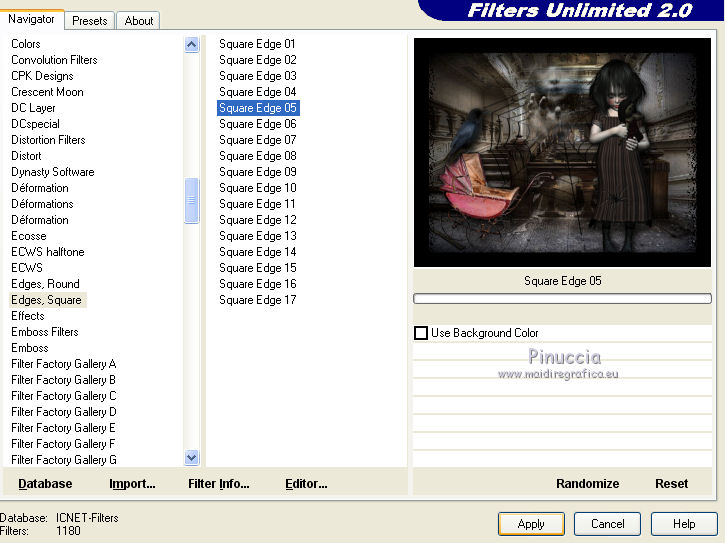Select Square Edge 12 filter
This screenshot has width=725, height=543.
pos(258,220)
